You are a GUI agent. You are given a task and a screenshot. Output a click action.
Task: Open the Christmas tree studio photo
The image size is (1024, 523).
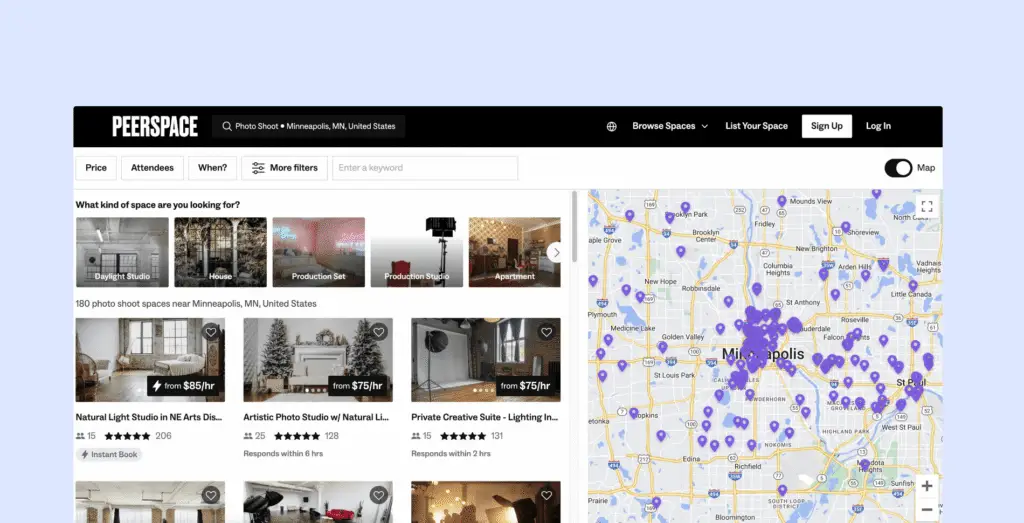click(318, 360)
